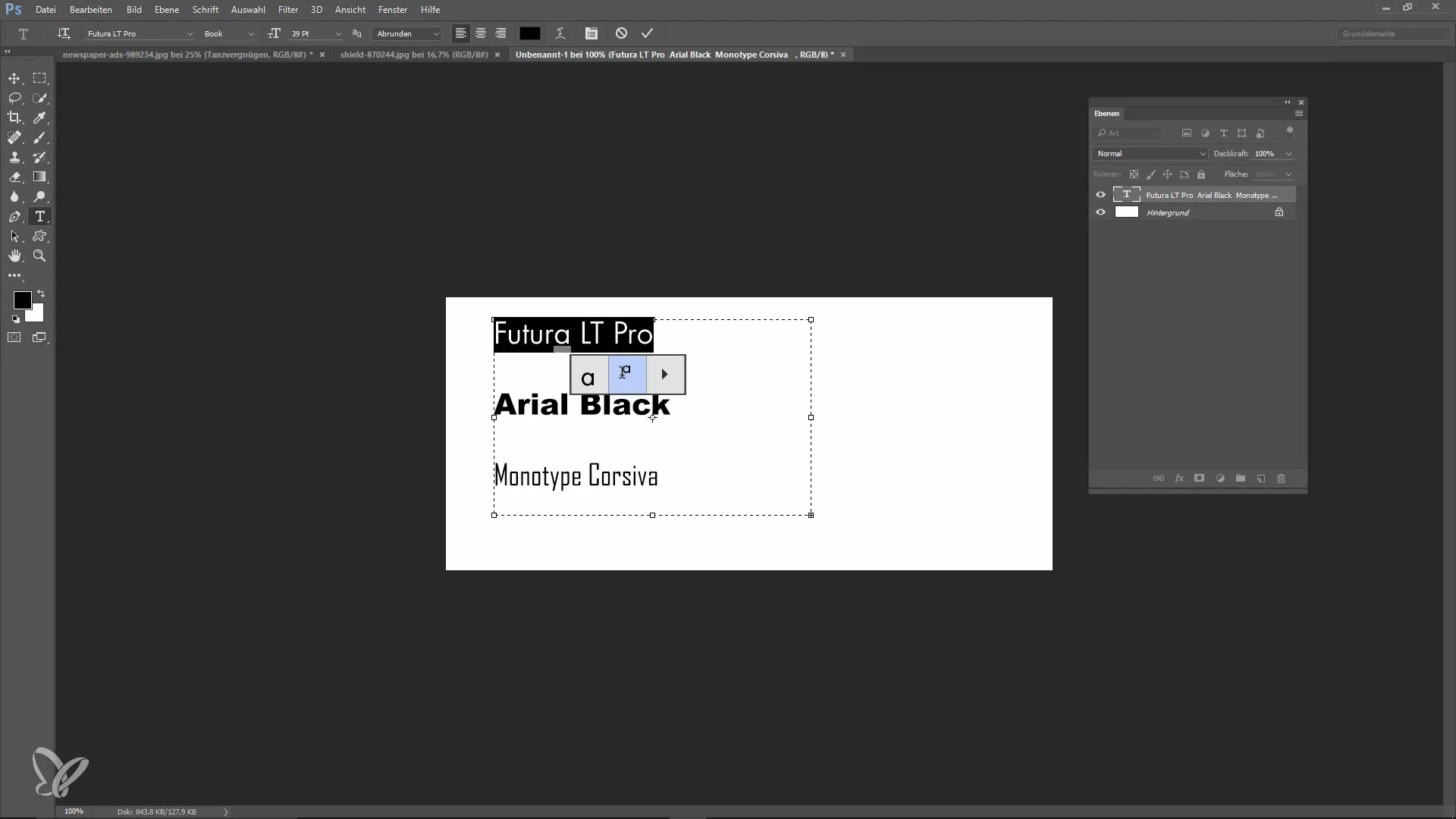The width and height of the screenshot is (1456, 819).
Task: Select the Rectangular Marquee tool
Action: click(x=39, y=78)
